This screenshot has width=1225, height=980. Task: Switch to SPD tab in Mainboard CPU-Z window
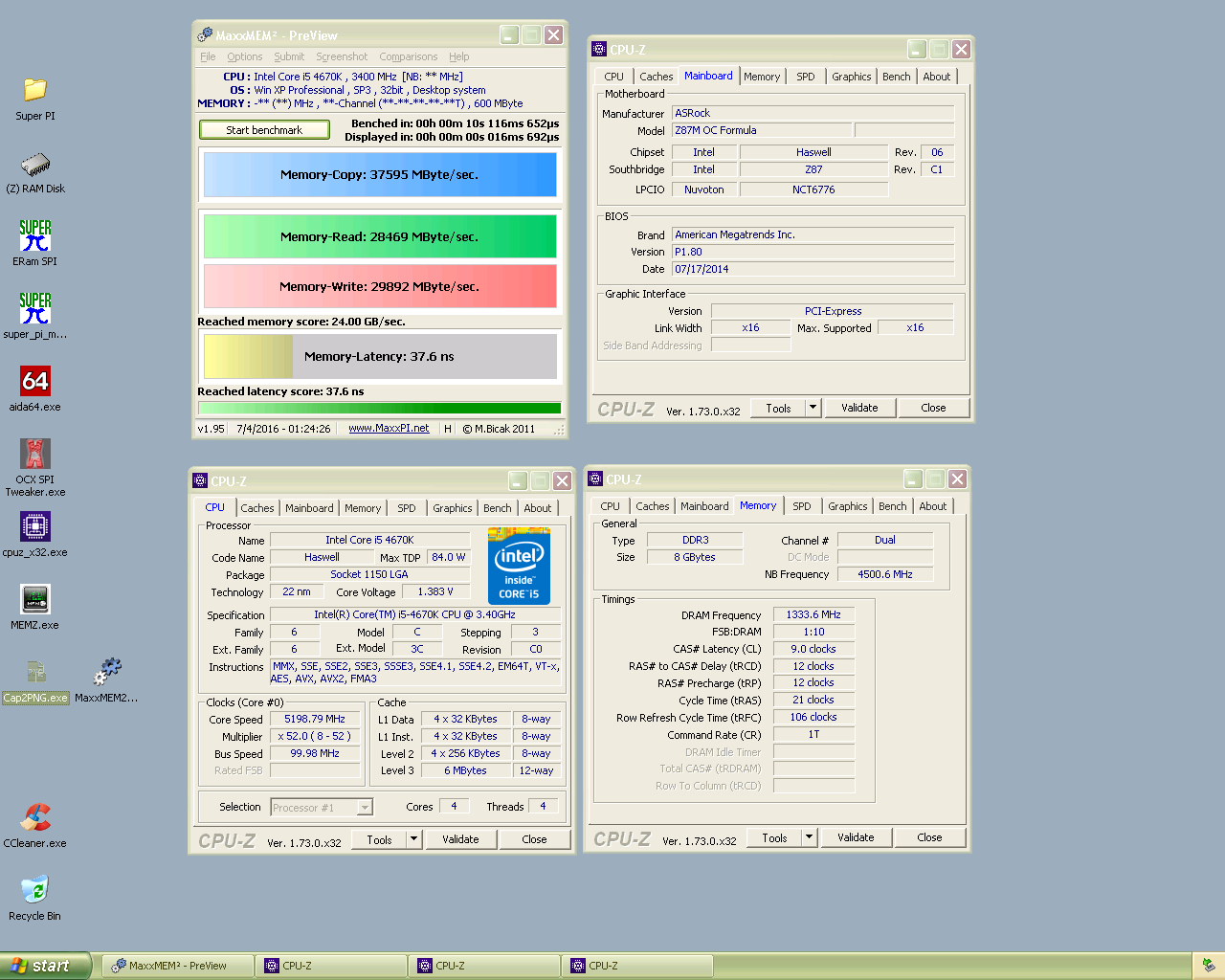tap(806, 77)
